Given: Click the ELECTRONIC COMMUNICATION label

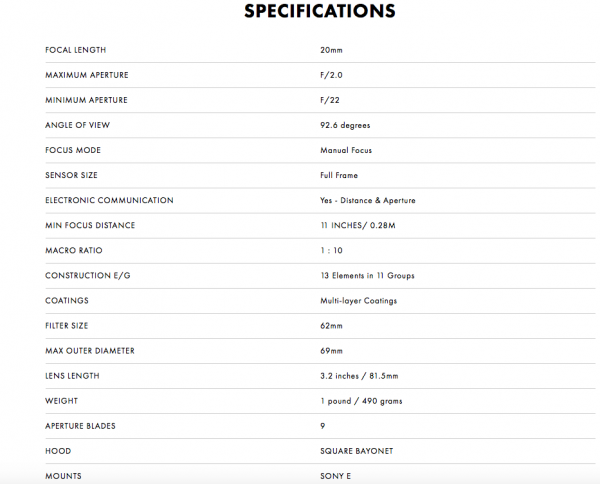Looking at the screenshot, I should (x=109, y=200).
